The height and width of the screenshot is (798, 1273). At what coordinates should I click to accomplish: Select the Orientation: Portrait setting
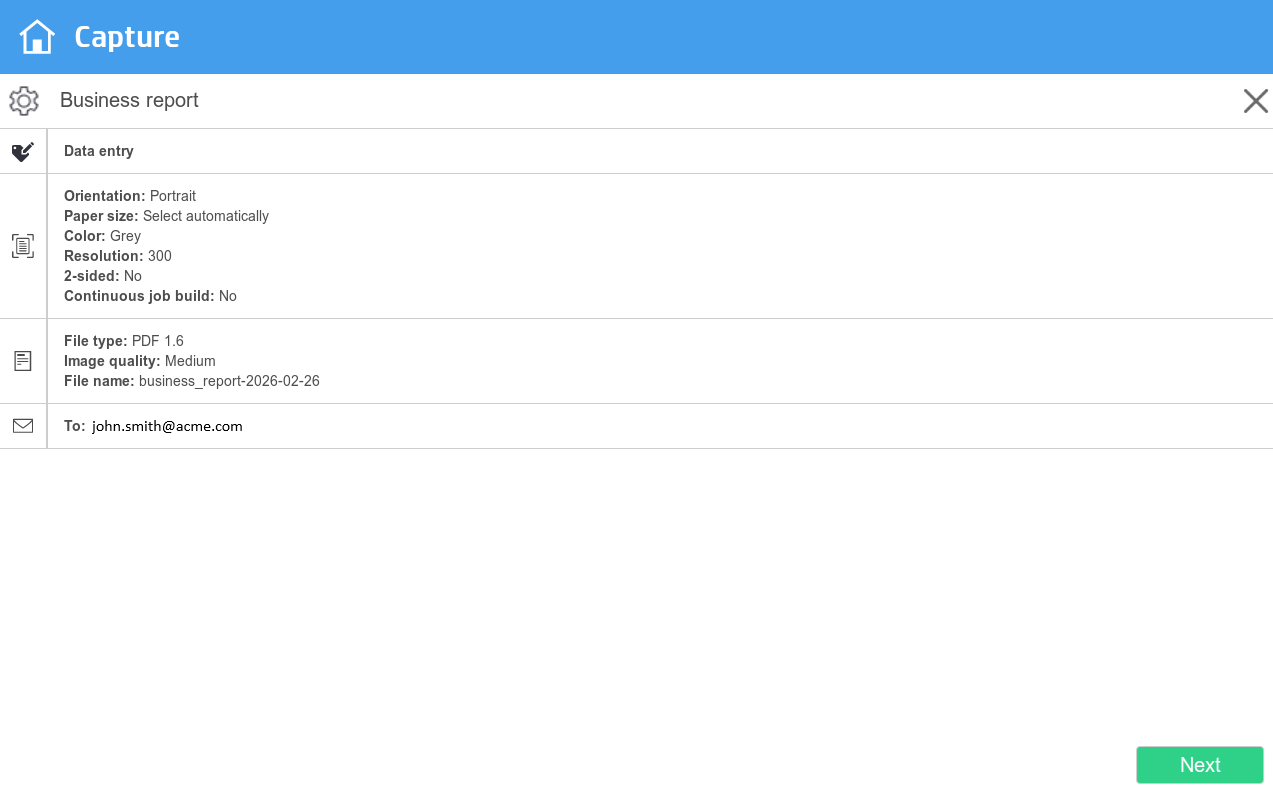pyautogui.click(x=130, y=196)
